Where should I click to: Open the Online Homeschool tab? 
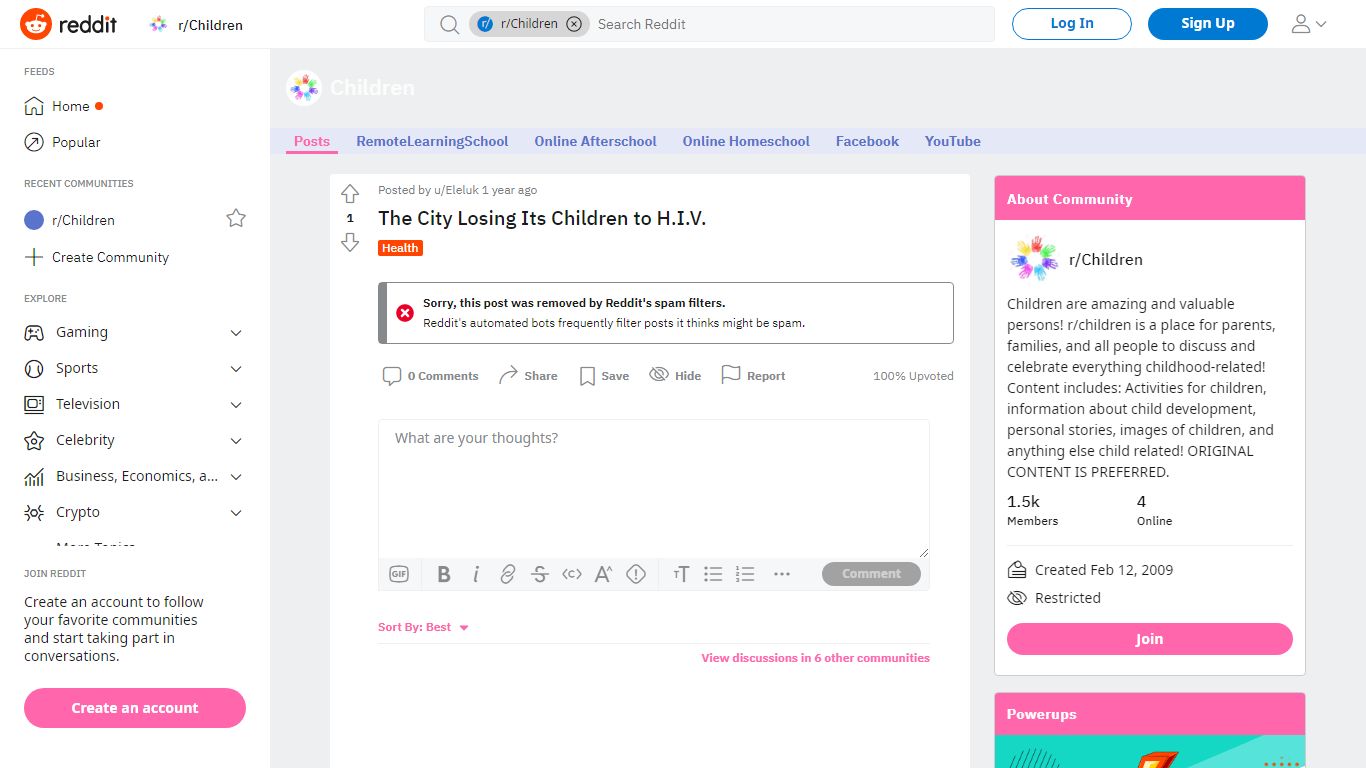(746, 141)
